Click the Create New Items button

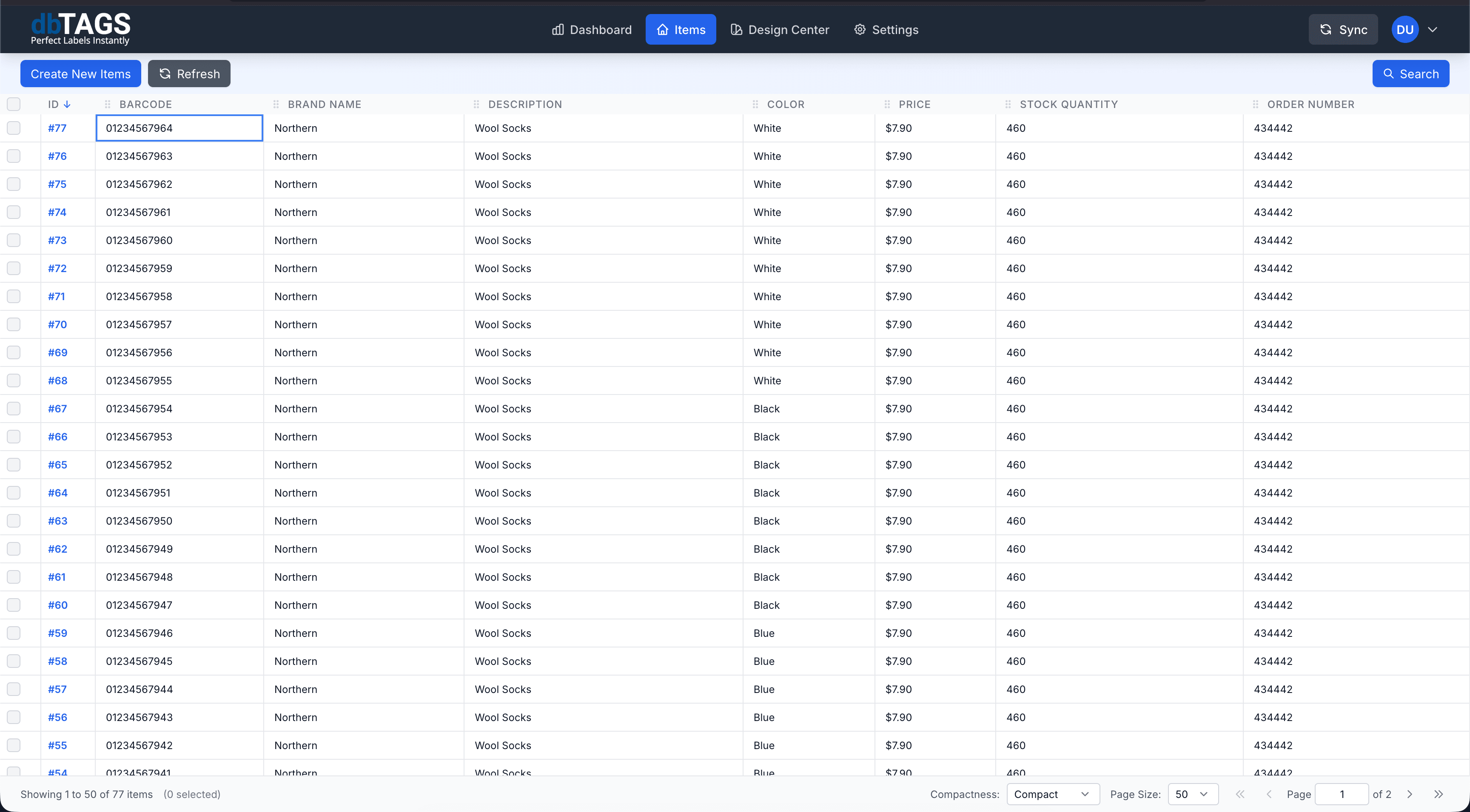click(x=80, y=74)
